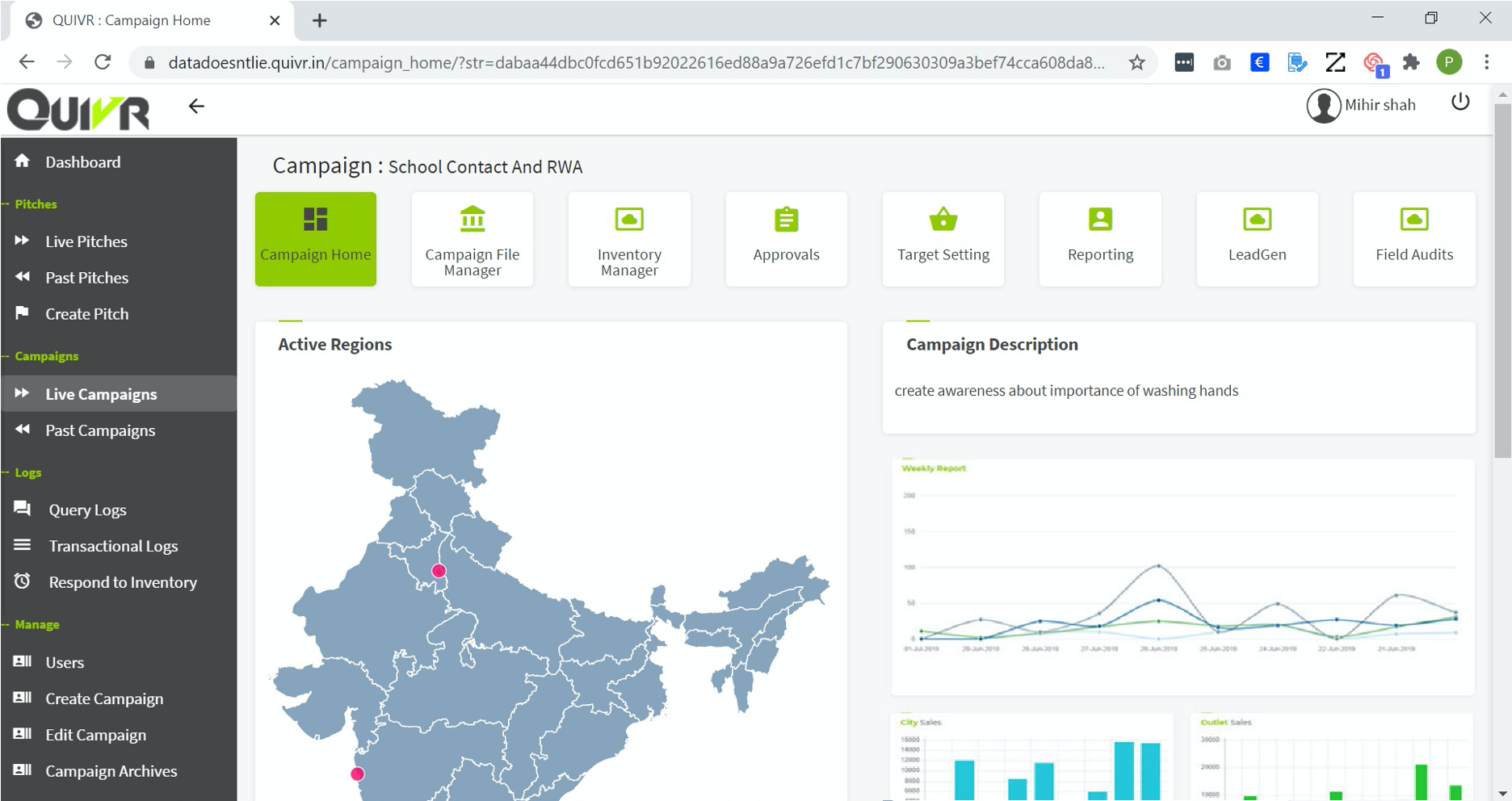This screenshot has width=1512, height=801.
Task: Click the browser address bar
Action: 636,62
